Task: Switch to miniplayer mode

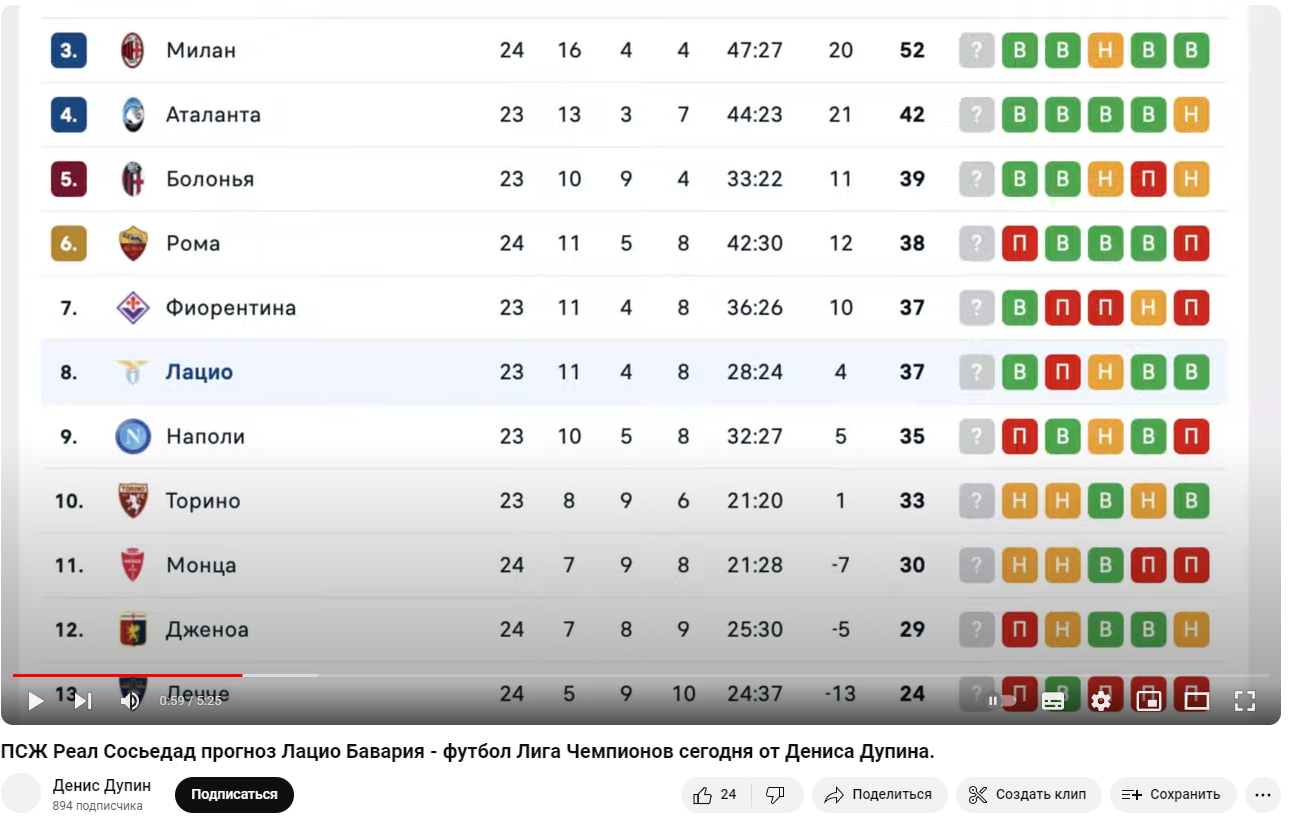Action: coord(1149,701)
